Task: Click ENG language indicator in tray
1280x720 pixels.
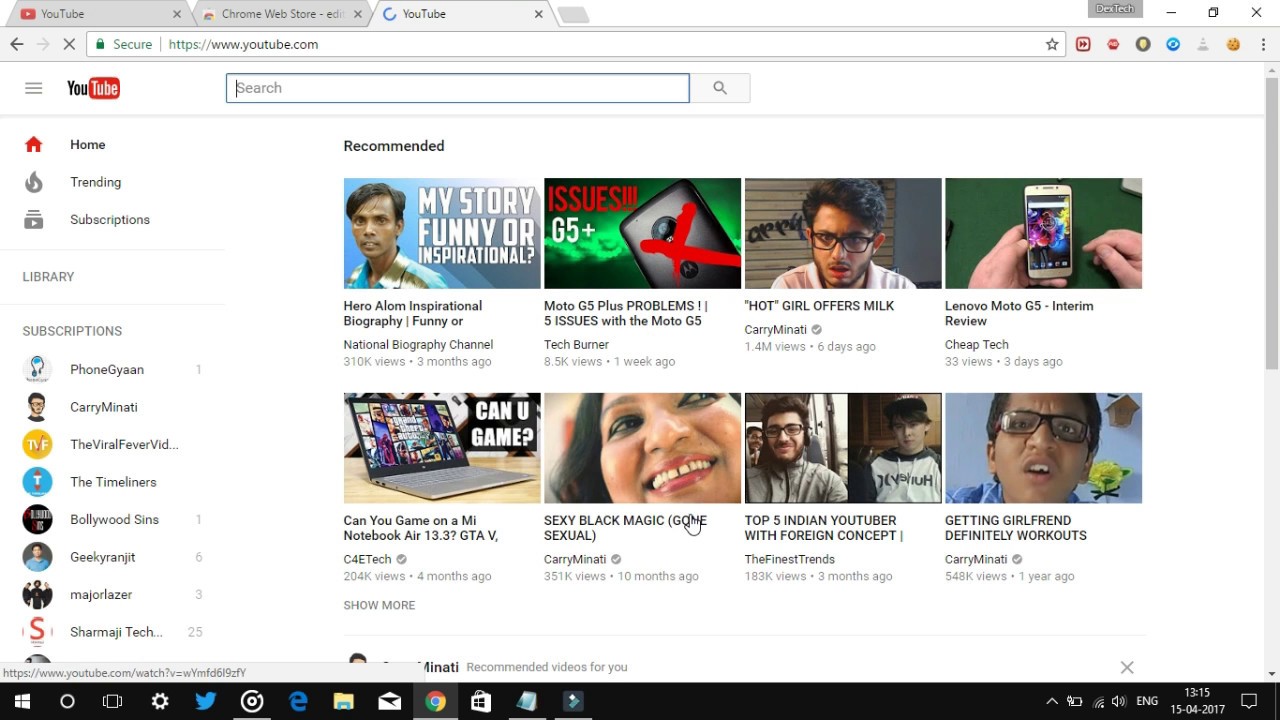Action: 1147,701
